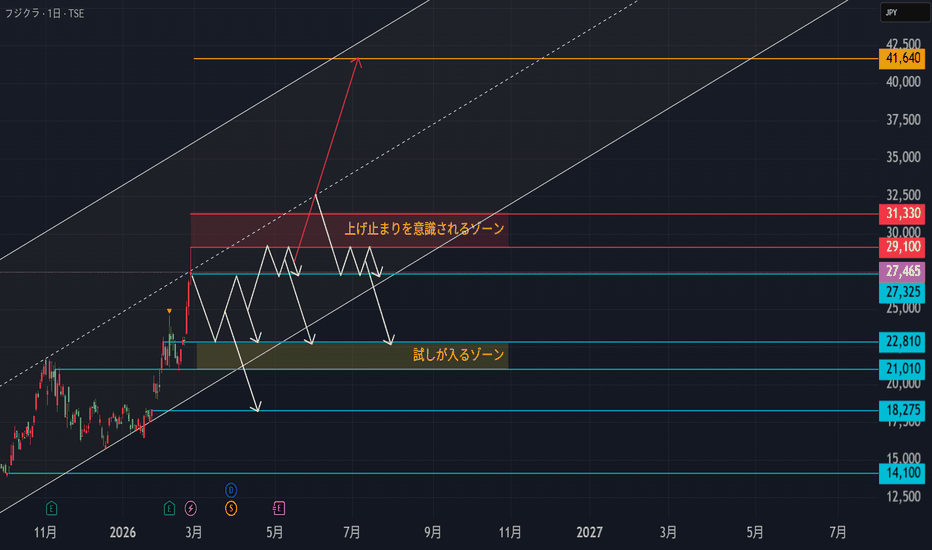Screen dimensions: 932x550
Task: Click the 9月 label on time axis
Action: (x=433, y=532)
